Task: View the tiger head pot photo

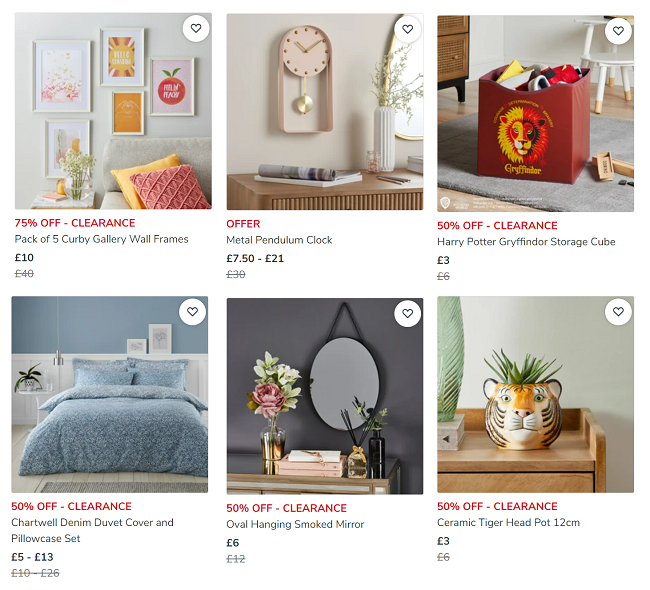Action: click(535, 394)
